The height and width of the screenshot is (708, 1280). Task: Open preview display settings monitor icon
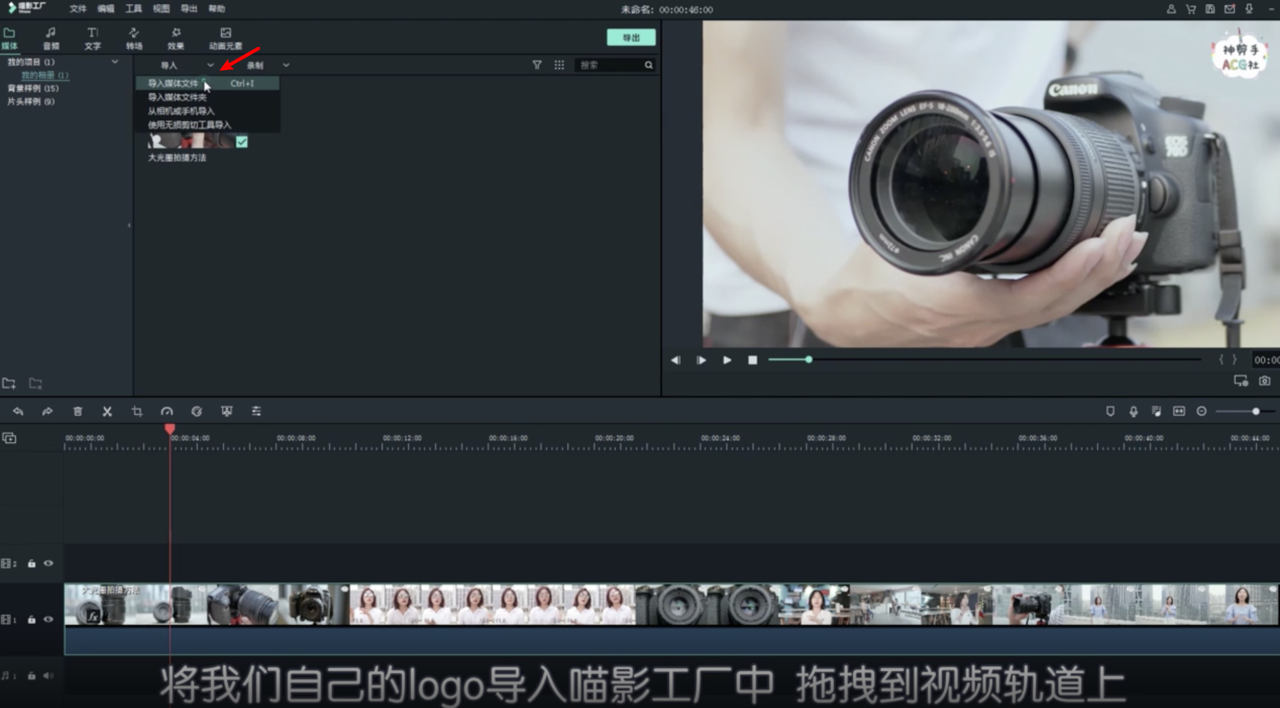(x=1241, y=381)
